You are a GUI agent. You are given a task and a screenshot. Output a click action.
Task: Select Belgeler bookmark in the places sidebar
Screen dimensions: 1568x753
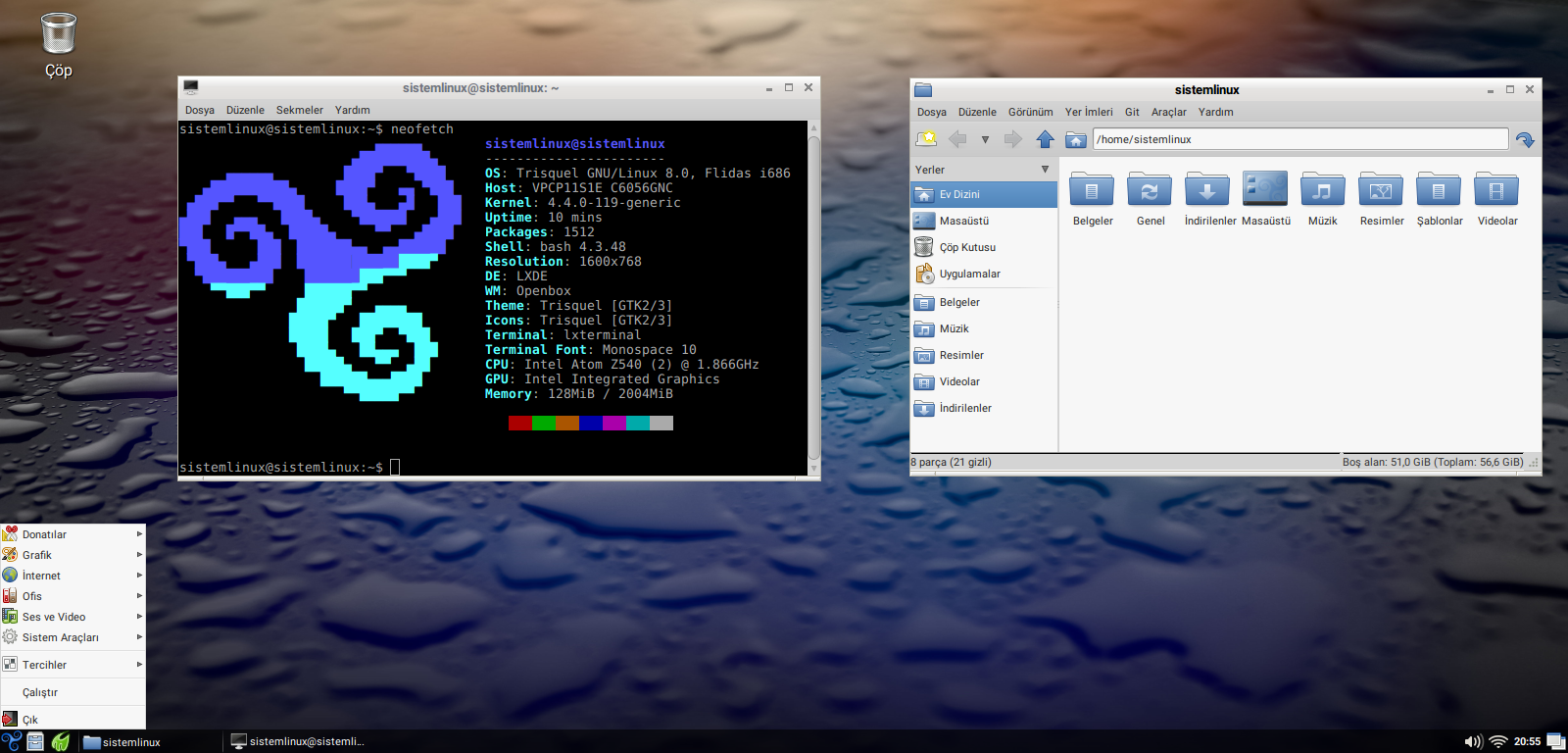984,302
